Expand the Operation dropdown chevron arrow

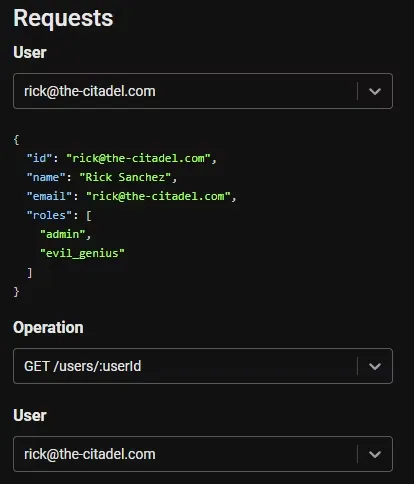click(x=375, y=366)
